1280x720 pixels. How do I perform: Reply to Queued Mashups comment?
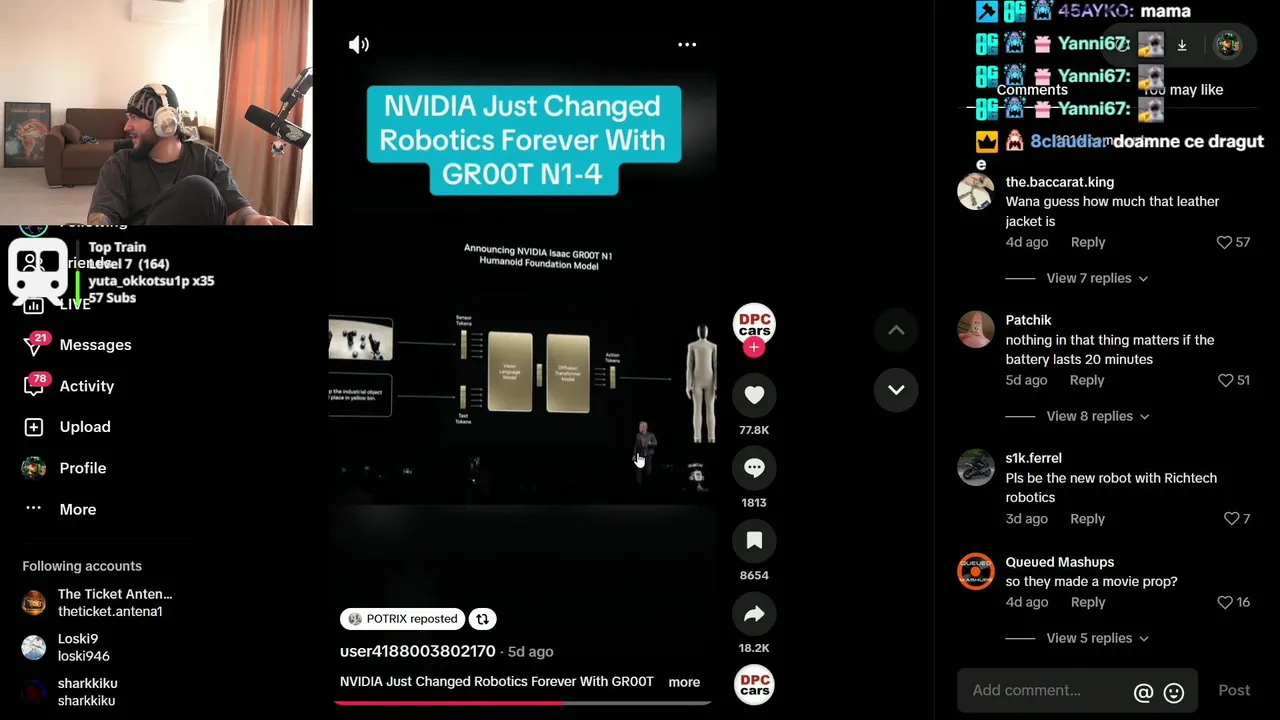[x=1088, y=602]
